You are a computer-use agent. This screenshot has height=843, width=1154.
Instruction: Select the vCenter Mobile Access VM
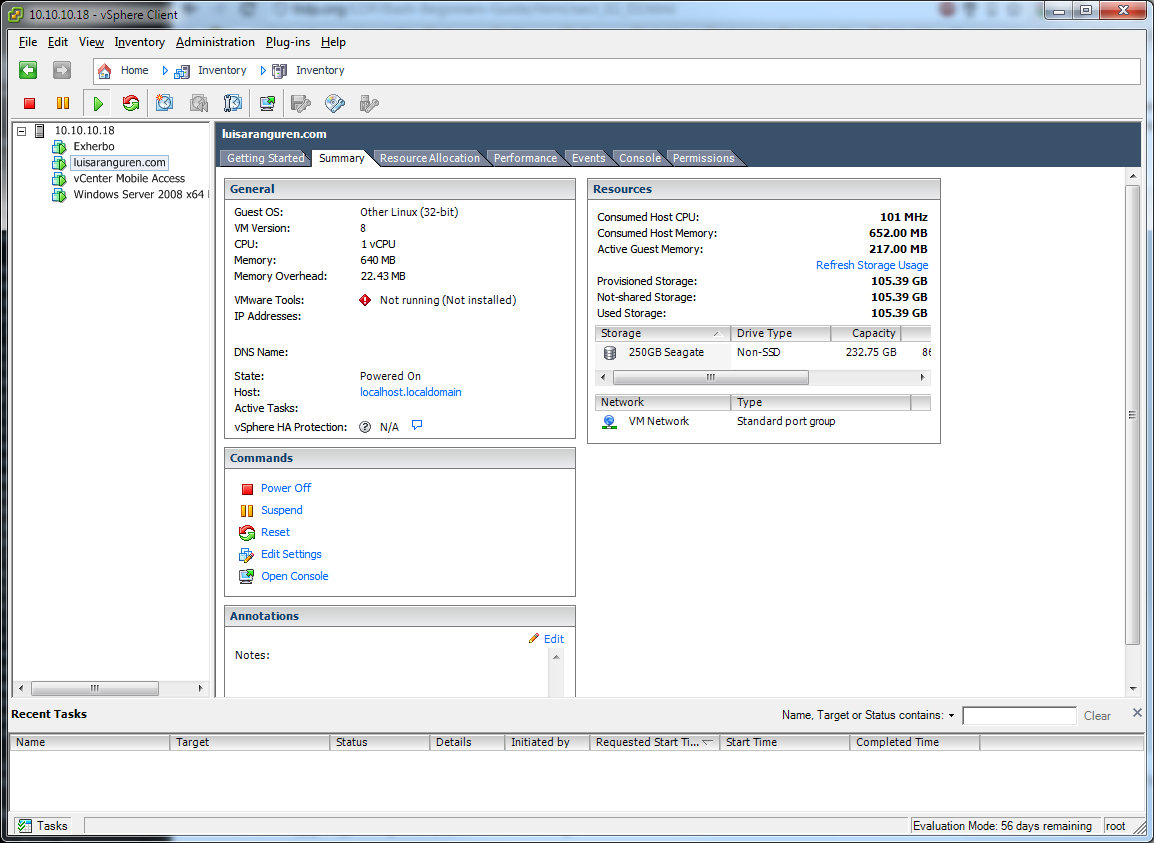coord(129,178)
